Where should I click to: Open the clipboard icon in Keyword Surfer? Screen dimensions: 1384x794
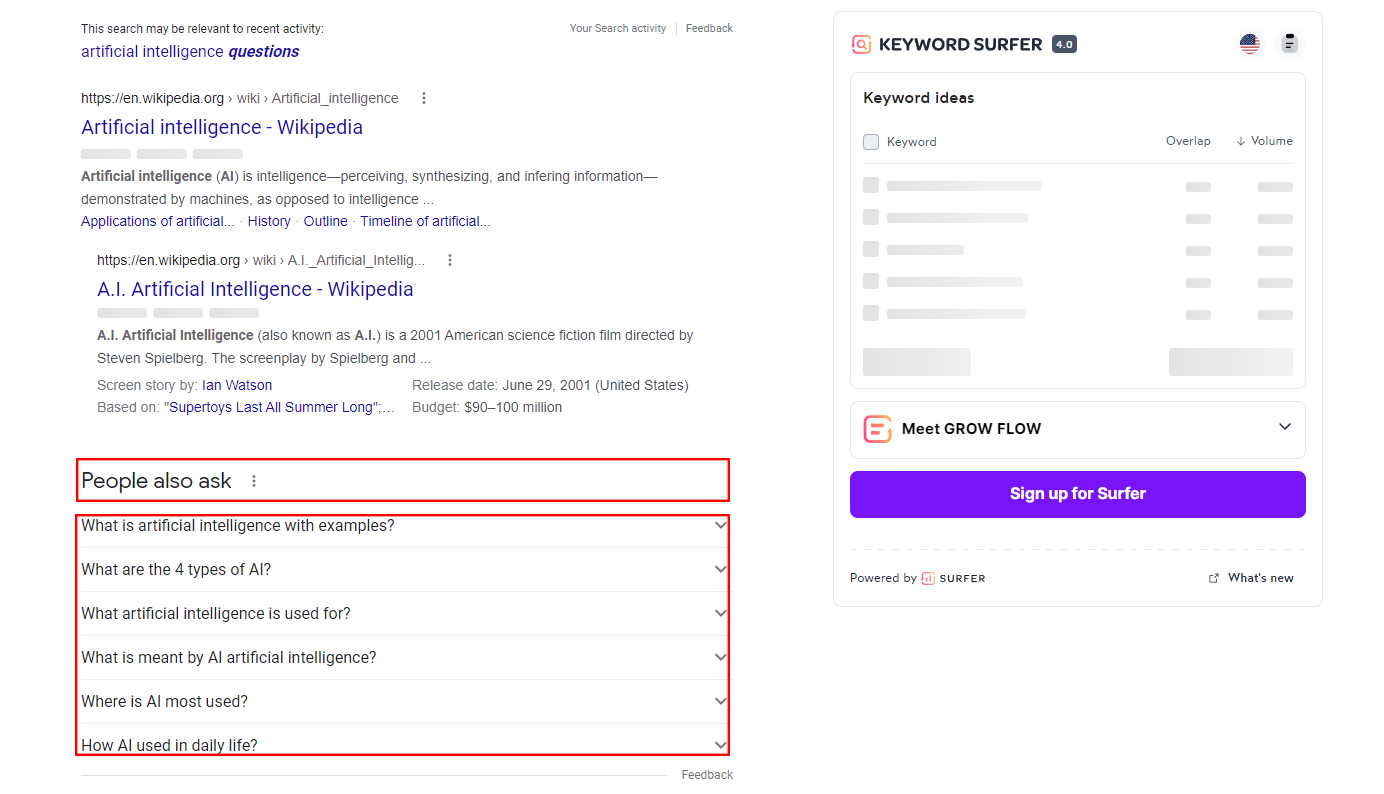point(1289,44)
